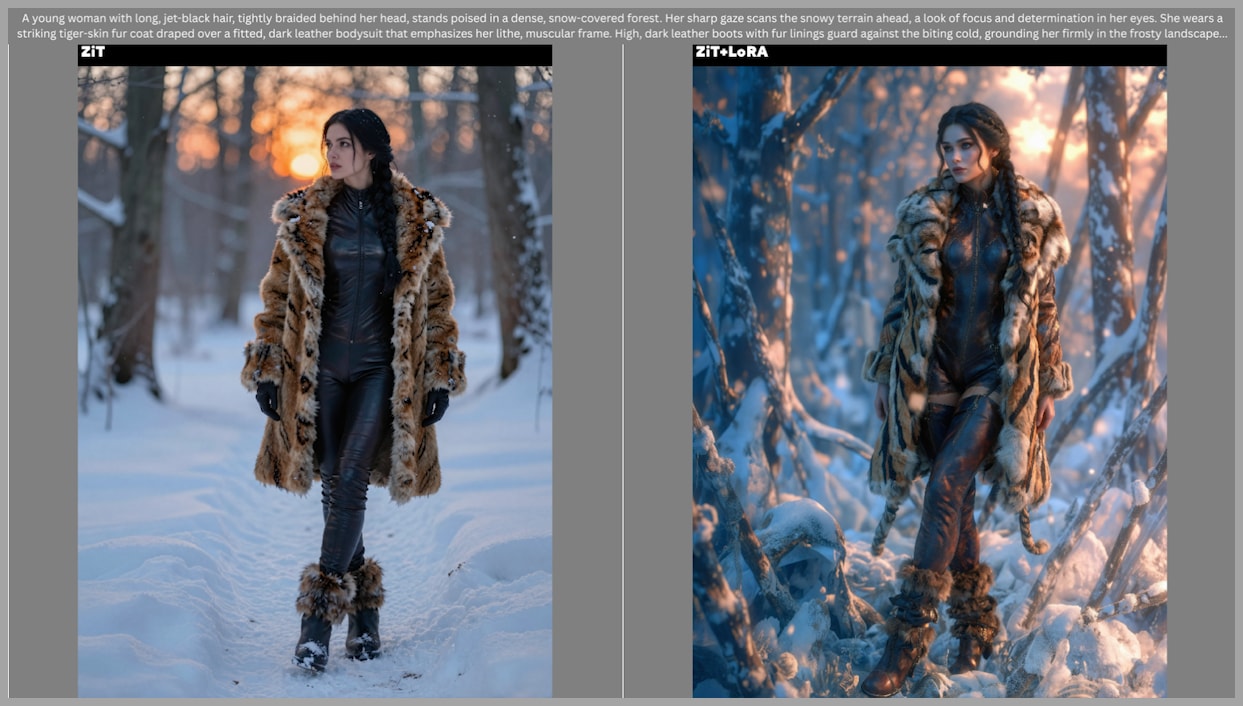1243x706 pixels.
Task: Click the fur-trimmed boots in the left image
Action: click(338, 610)
